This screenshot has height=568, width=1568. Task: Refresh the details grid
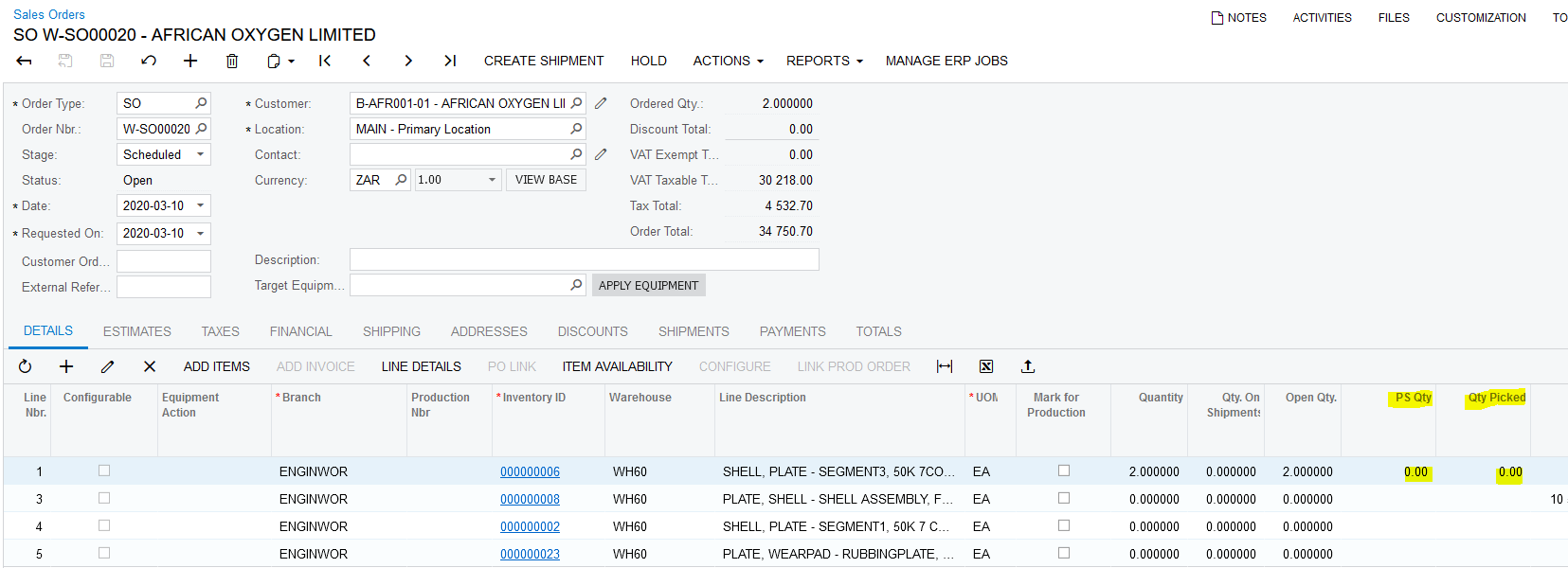click(x=26, y=366)
